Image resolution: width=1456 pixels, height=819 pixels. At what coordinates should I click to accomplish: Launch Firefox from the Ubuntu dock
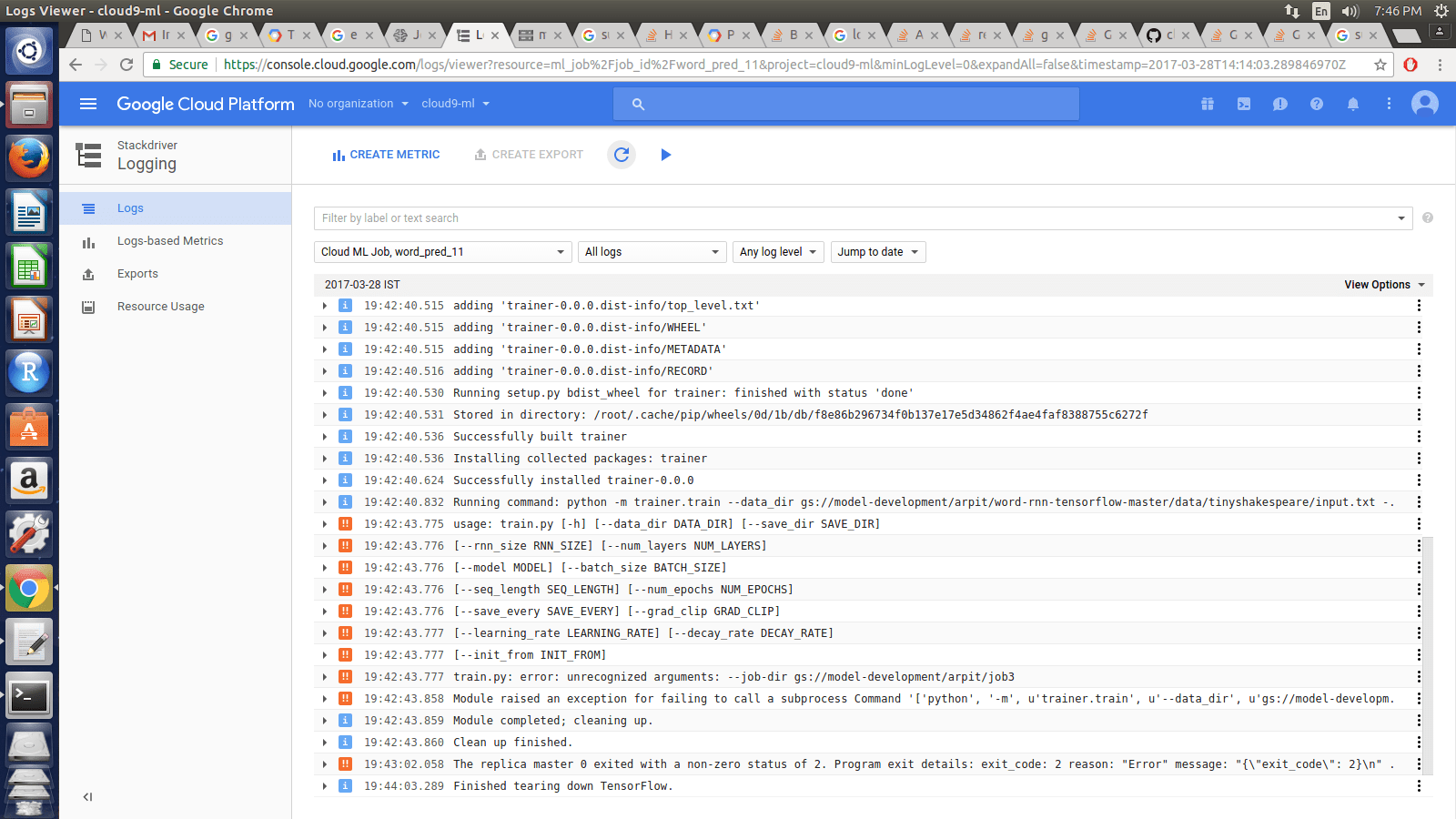point(29,158)
